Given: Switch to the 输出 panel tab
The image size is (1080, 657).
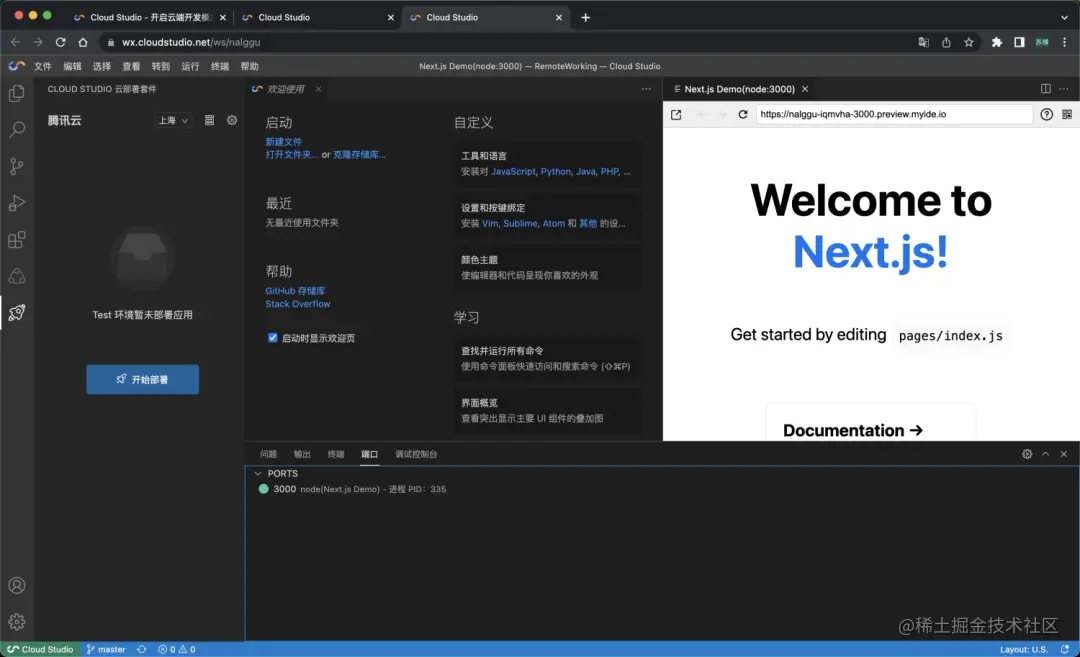Looking at the screenshot, I should 302,454.
